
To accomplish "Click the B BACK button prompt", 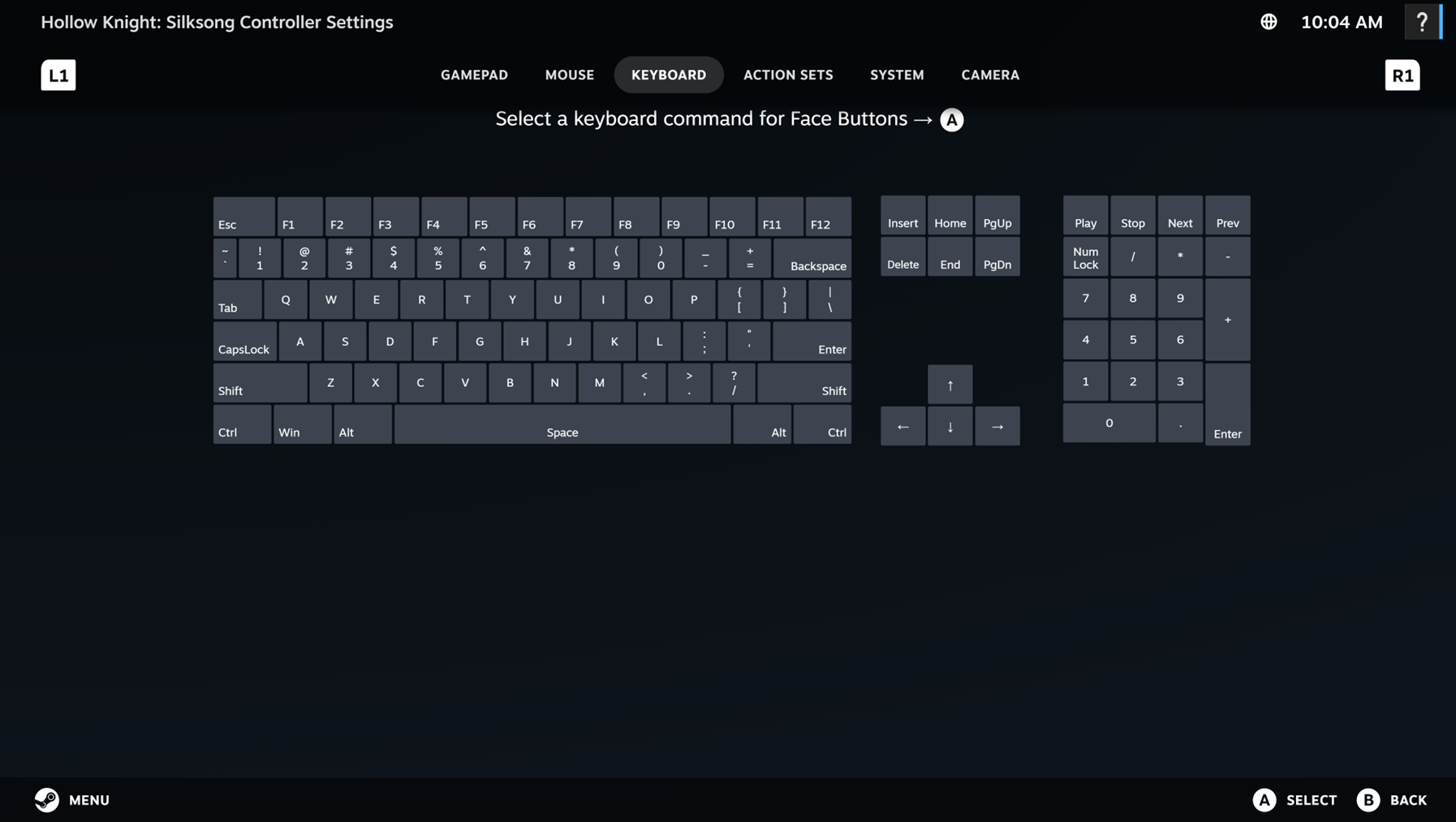I will (1392, 800).
